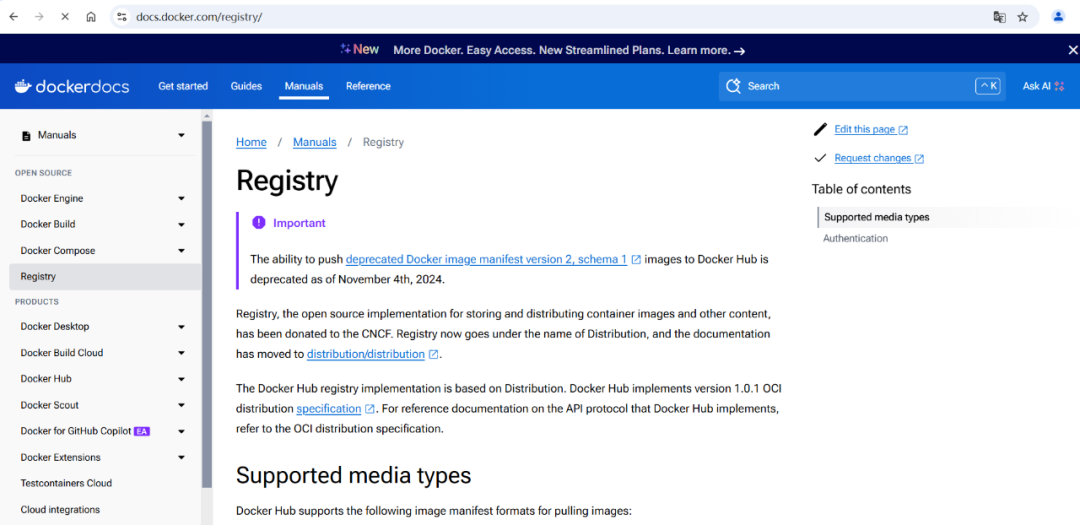The image size is (1080, 525).
Task: Open the translate page icon
Action: point(999,17)
